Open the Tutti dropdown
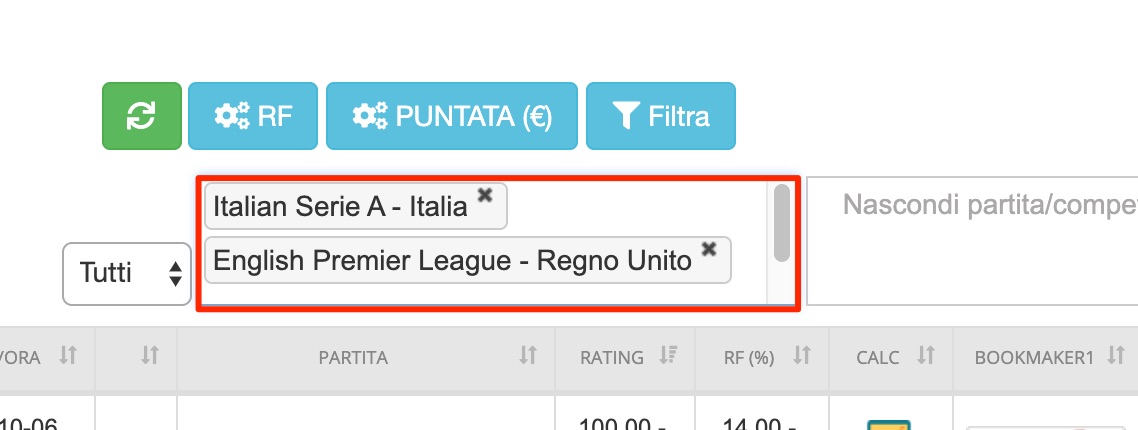Image resolution: width=1138 pixels, height=430 pixels. pos(127,274)
